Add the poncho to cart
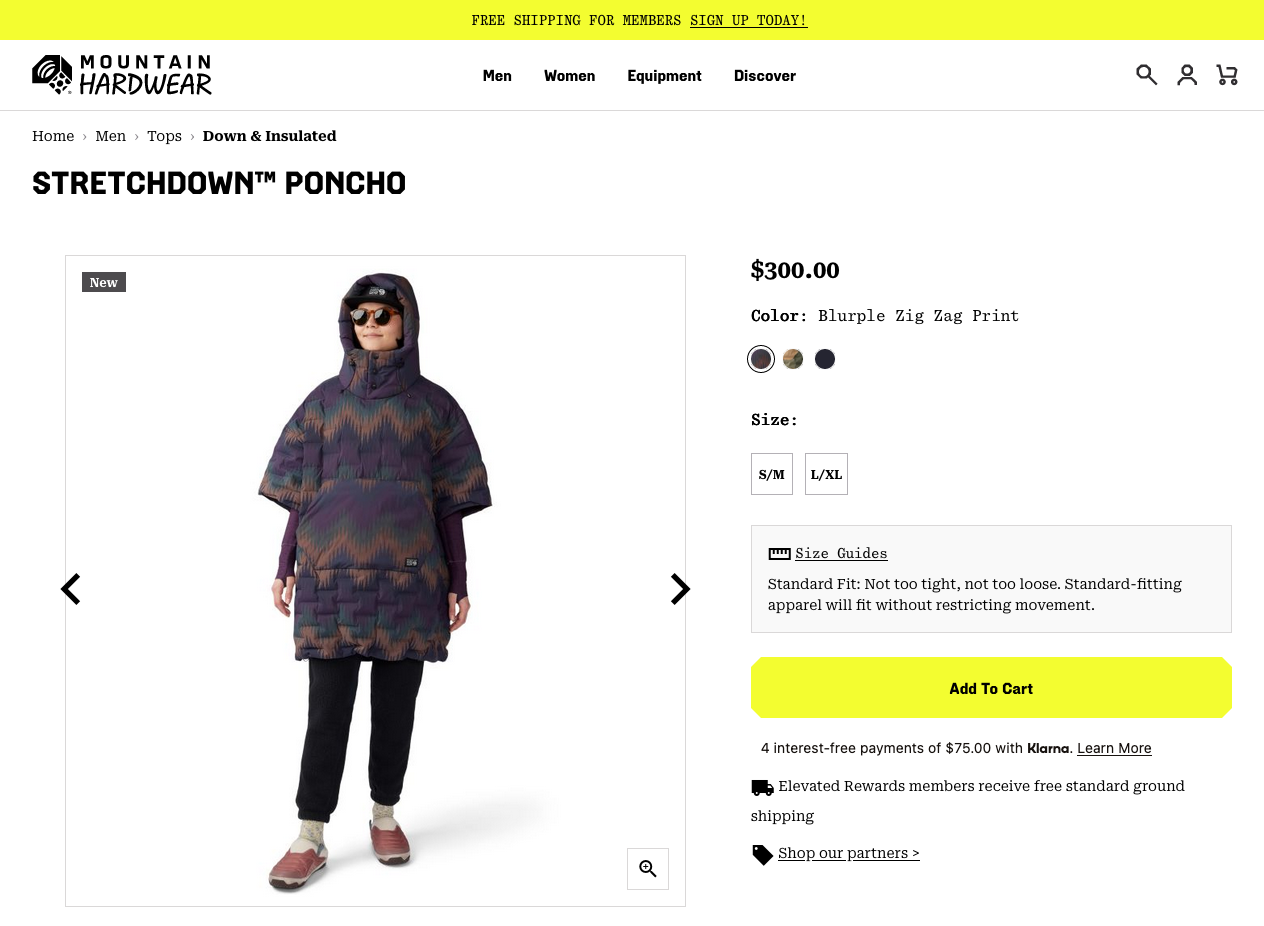 click(x=991, y=688)
